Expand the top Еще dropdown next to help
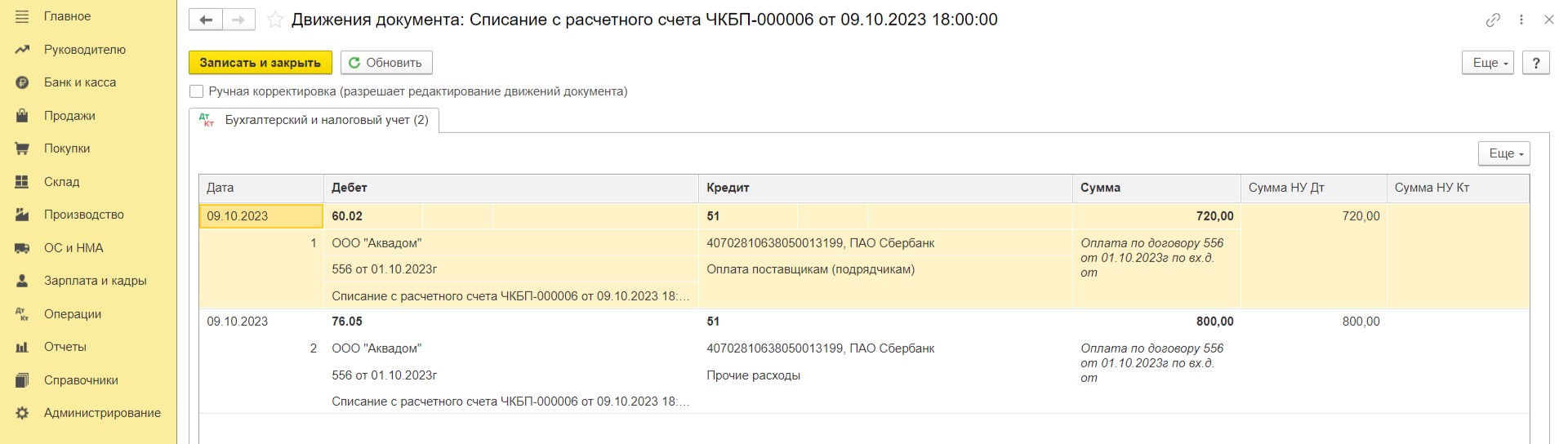This screenshot has width=1568, height=444. (x=1488, y=63)
